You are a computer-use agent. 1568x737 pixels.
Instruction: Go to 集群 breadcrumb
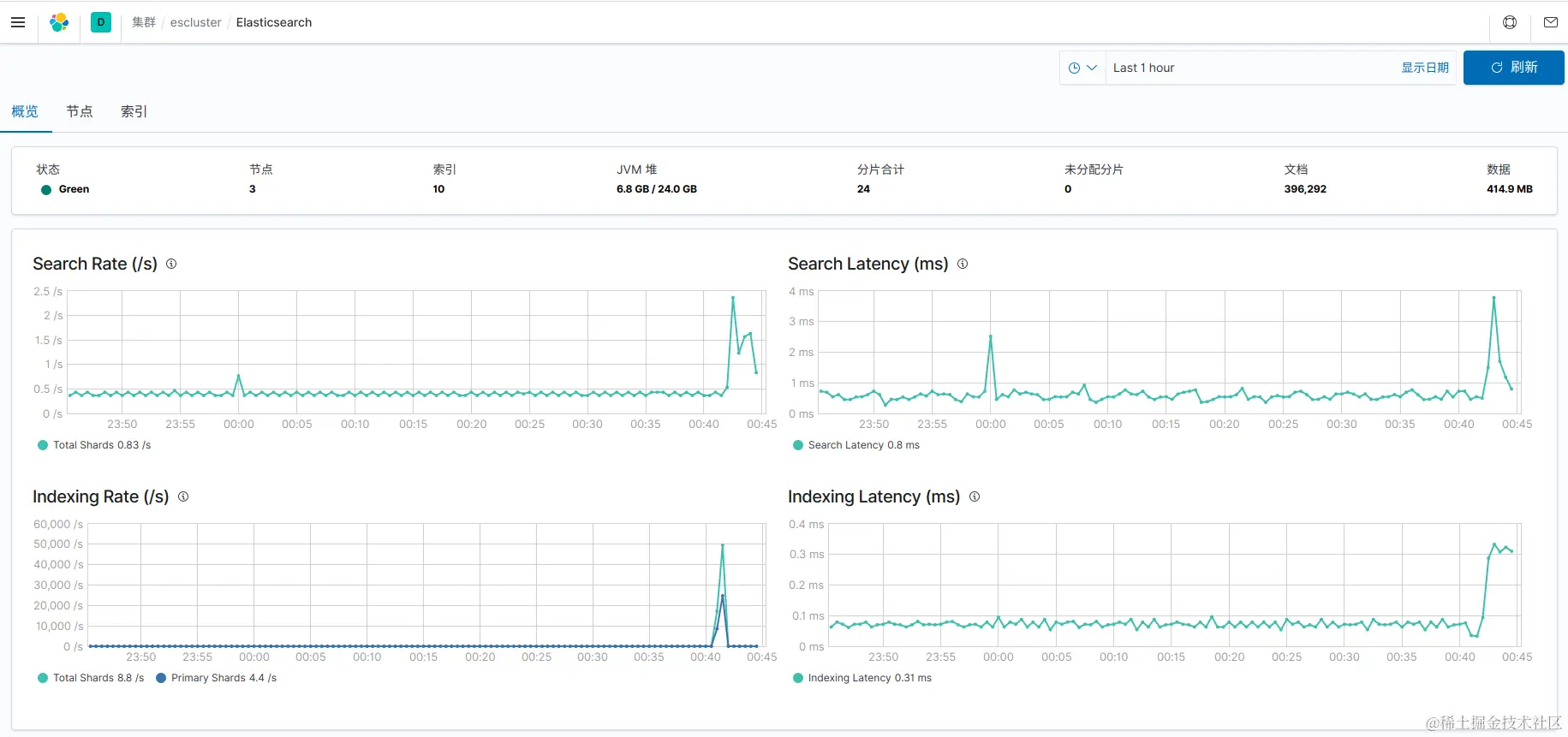tap(144, 22)
